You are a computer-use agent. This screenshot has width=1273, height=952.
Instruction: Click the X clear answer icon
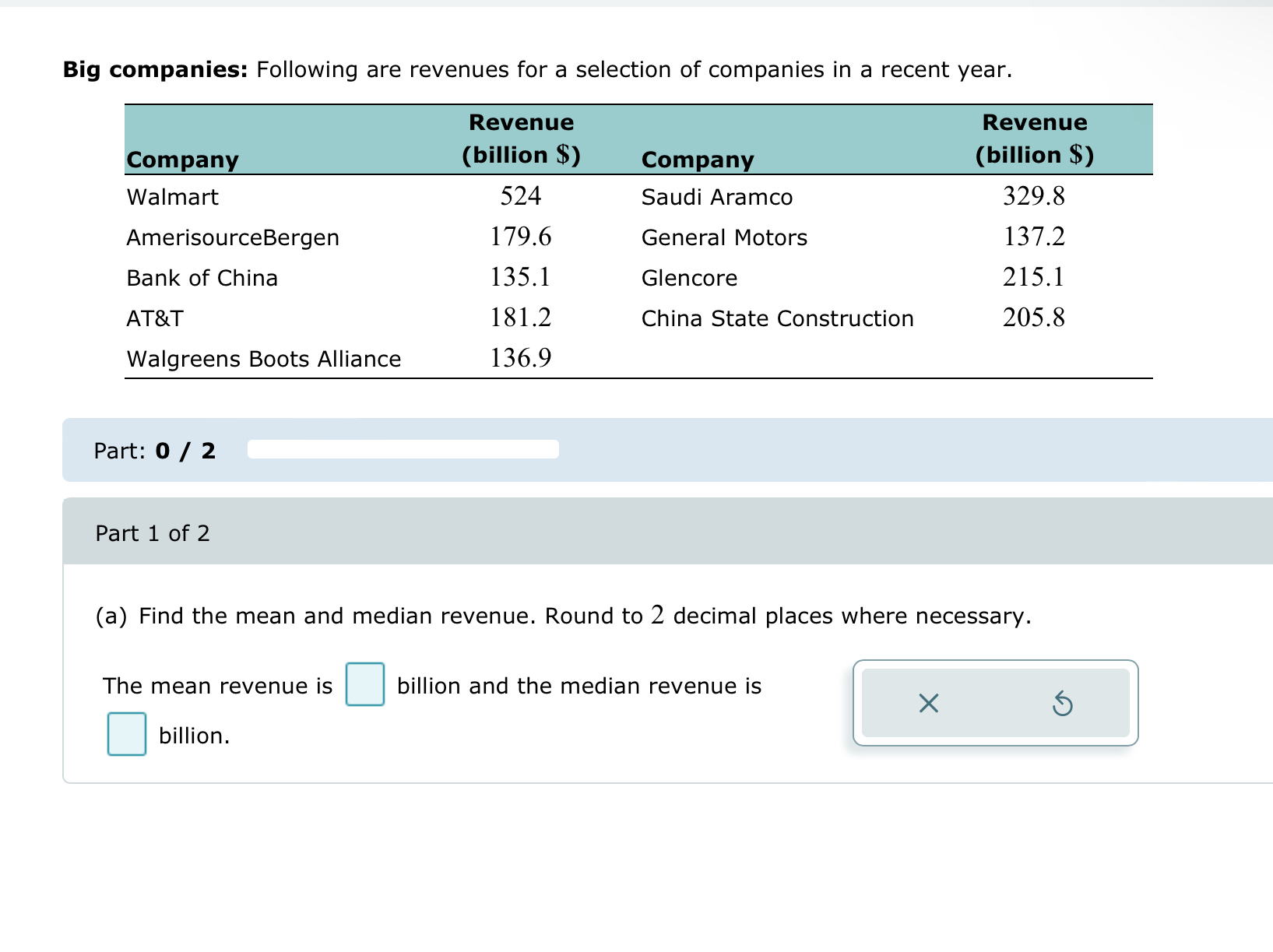click(928, 704)
